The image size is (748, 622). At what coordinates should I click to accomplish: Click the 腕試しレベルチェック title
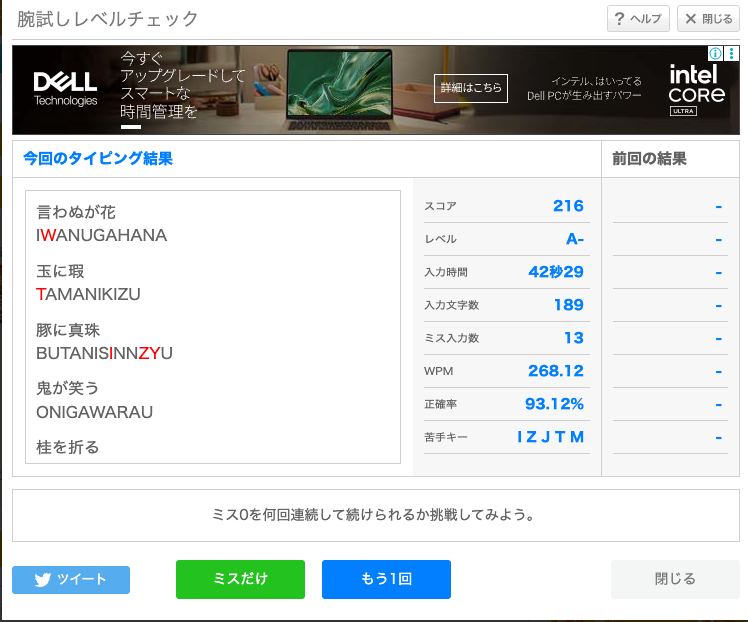point(107,19)
